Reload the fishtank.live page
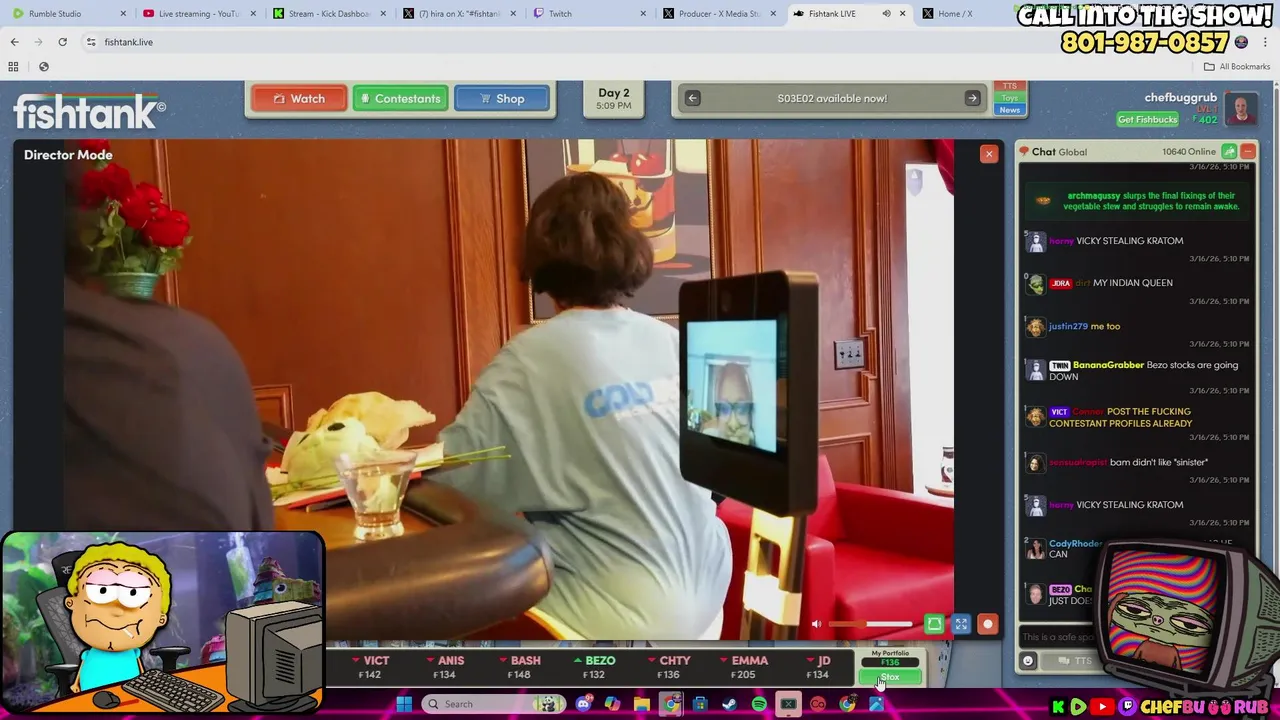Screen dimensions: 1280x720 point(62,42)
